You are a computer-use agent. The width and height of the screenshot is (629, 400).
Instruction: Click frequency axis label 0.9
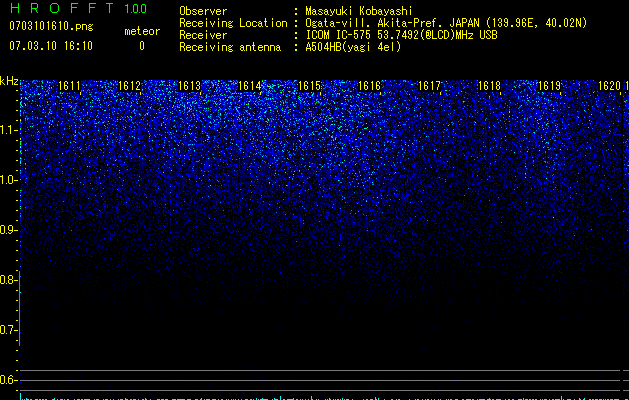(x=8, y=230)
